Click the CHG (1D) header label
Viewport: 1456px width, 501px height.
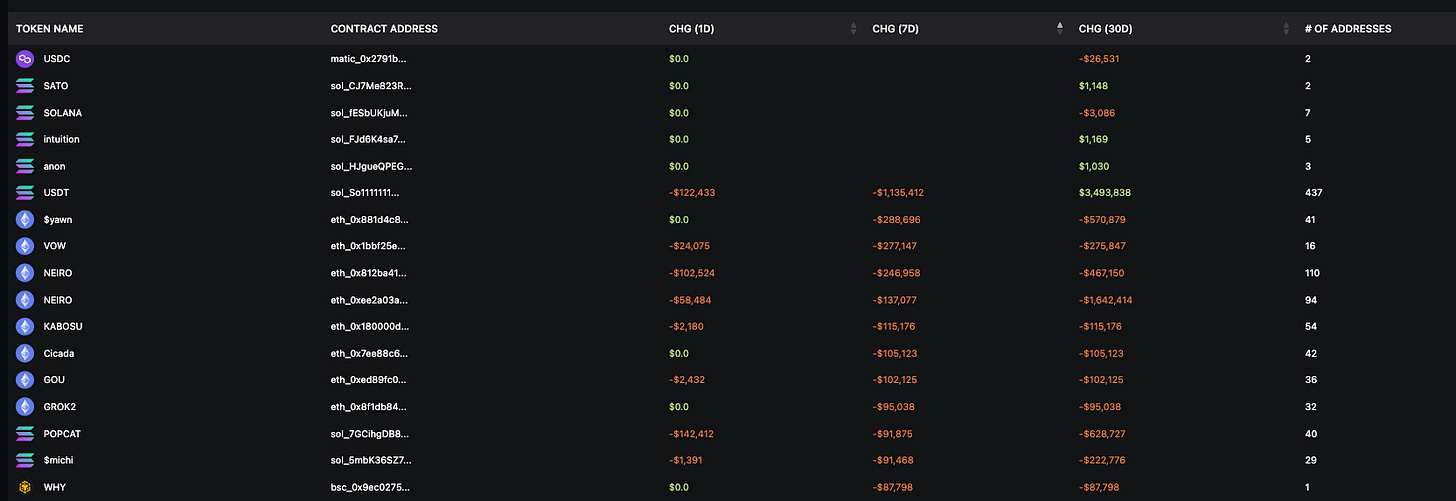(x=691, y=29)
